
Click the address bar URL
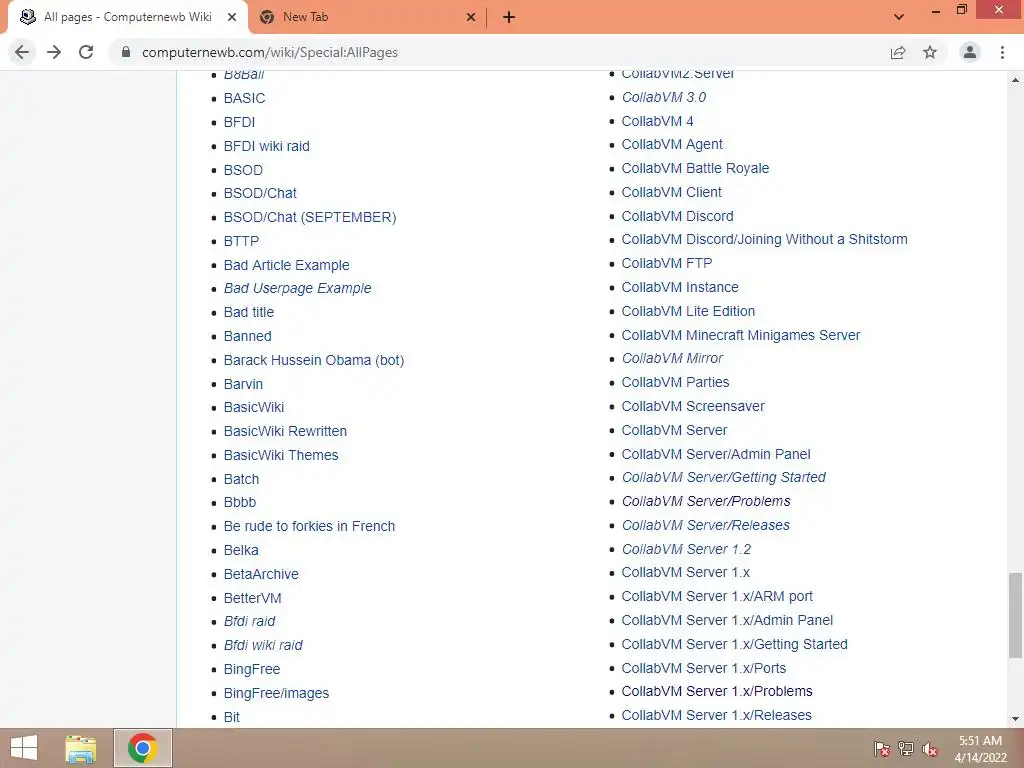[x=270, y=52]
